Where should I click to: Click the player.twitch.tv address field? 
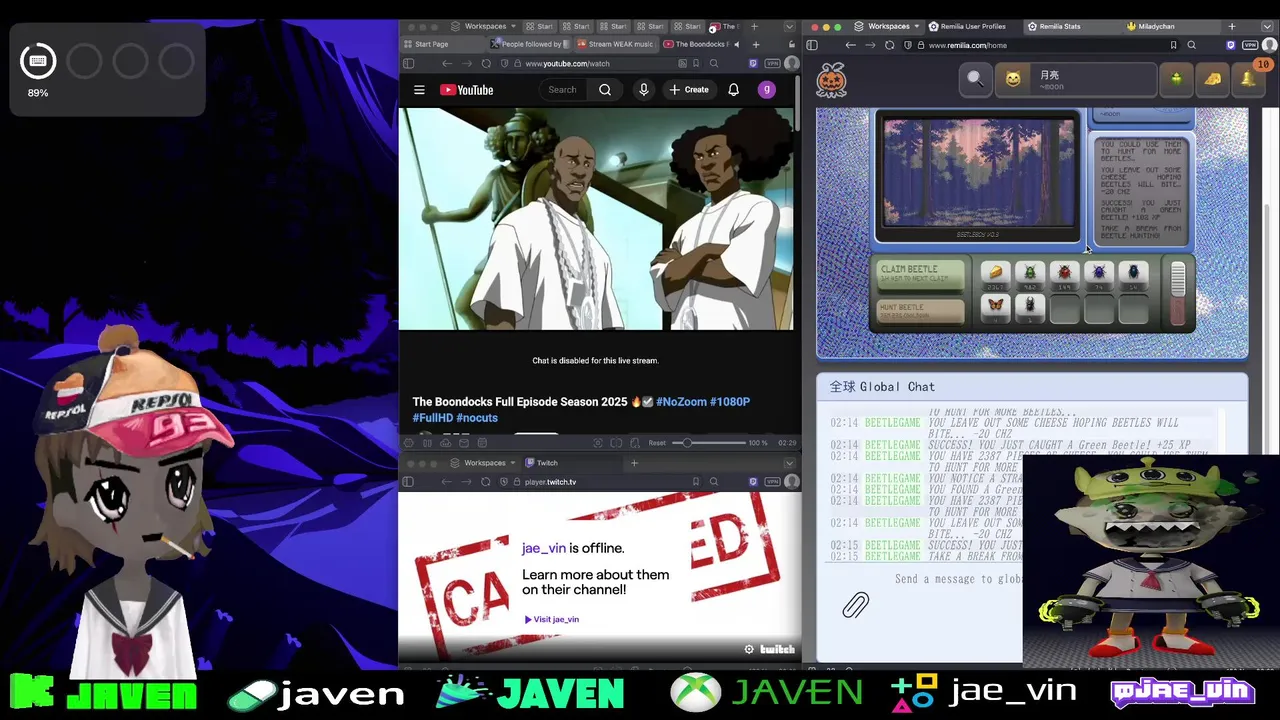[x=600, y=482]
